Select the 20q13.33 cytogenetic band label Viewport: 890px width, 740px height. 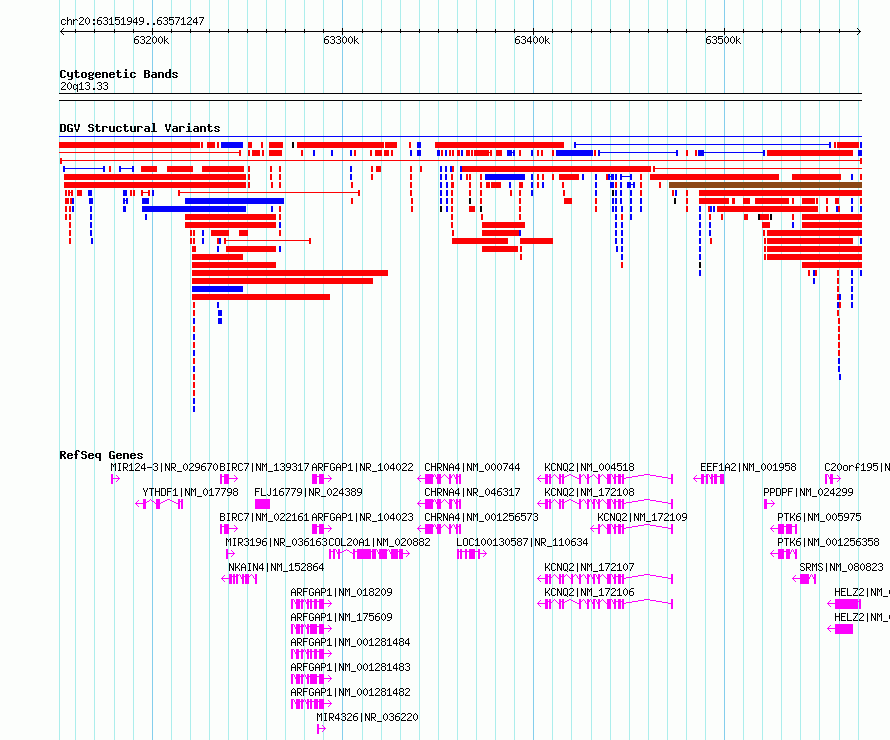pos(84,86)
